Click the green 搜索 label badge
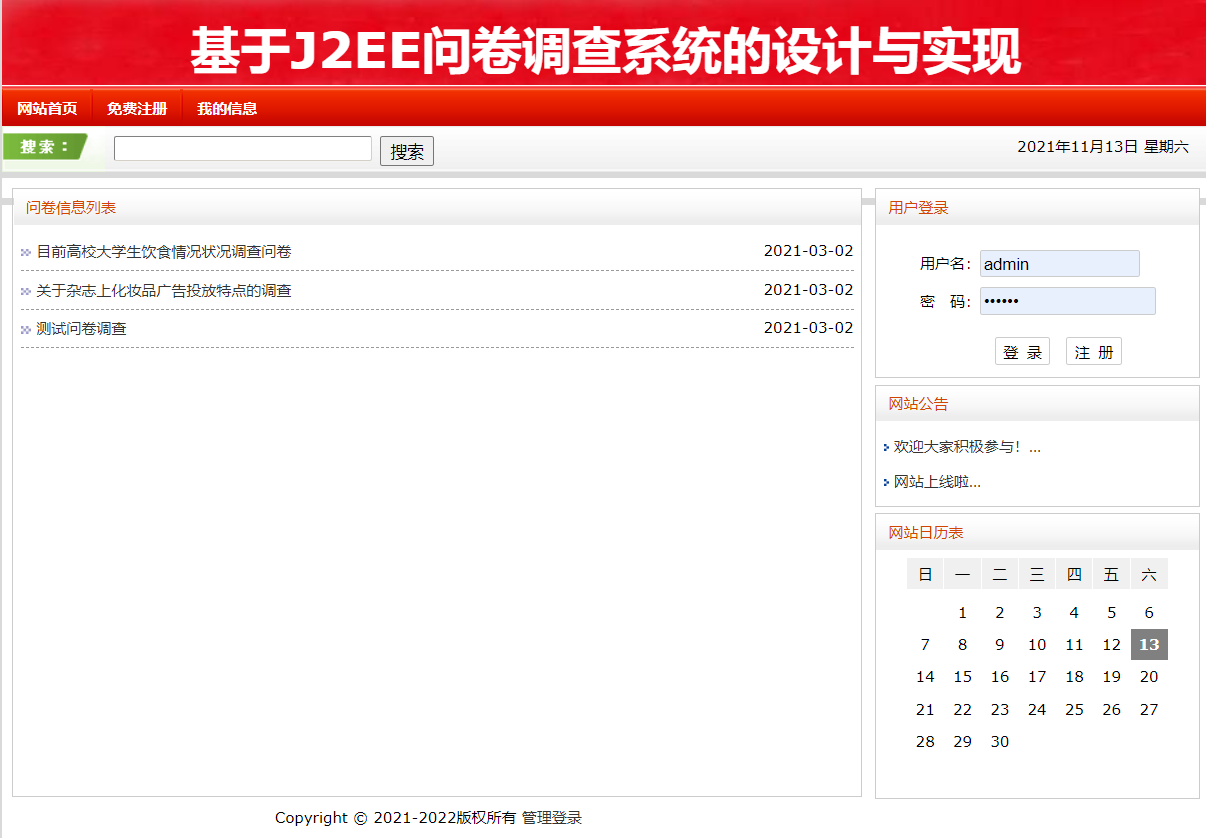This screenshot has height=838, width=1206. (x=45, y=147)
